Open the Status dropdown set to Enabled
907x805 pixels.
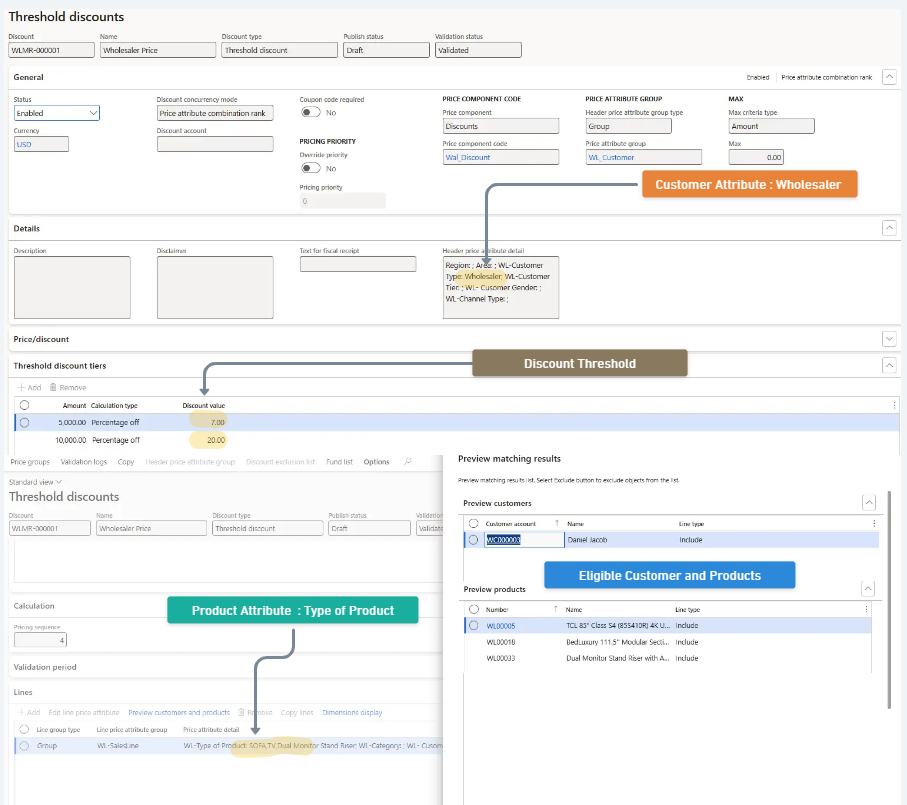pyautogui.click(x=56, y=114)
